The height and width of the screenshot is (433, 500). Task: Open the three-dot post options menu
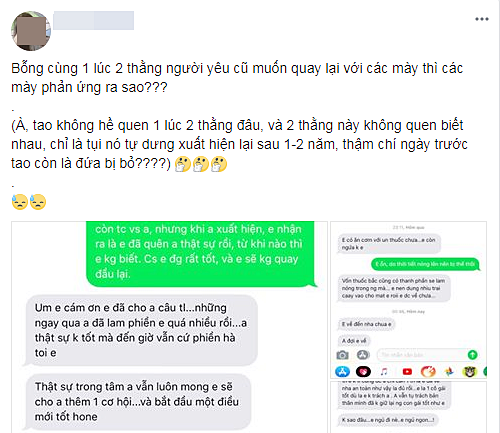tap(482, 19)
